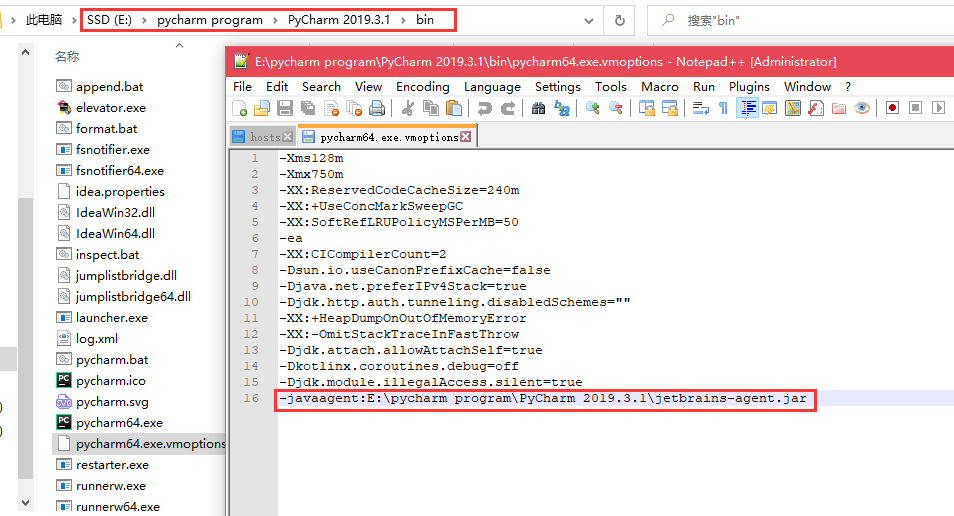Click the Explorer refresh button
The image size is (954, 516).
[619, 21]
